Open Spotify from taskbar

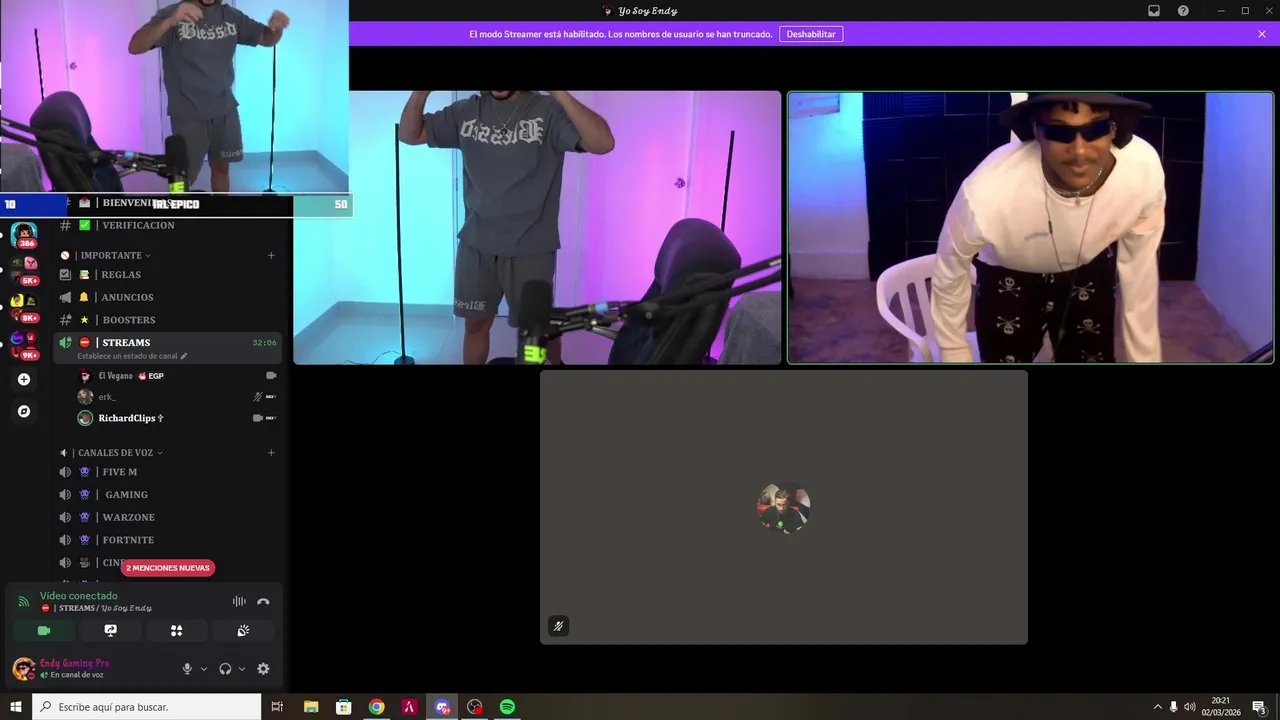[x=507, y=707]
